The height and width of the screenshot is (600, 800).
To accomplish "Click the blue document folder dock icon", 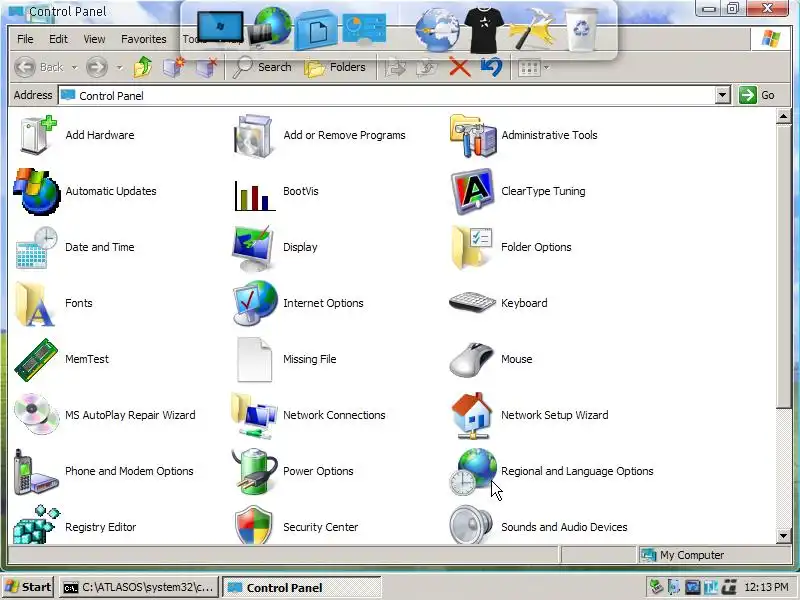I will tap(316, 31).
